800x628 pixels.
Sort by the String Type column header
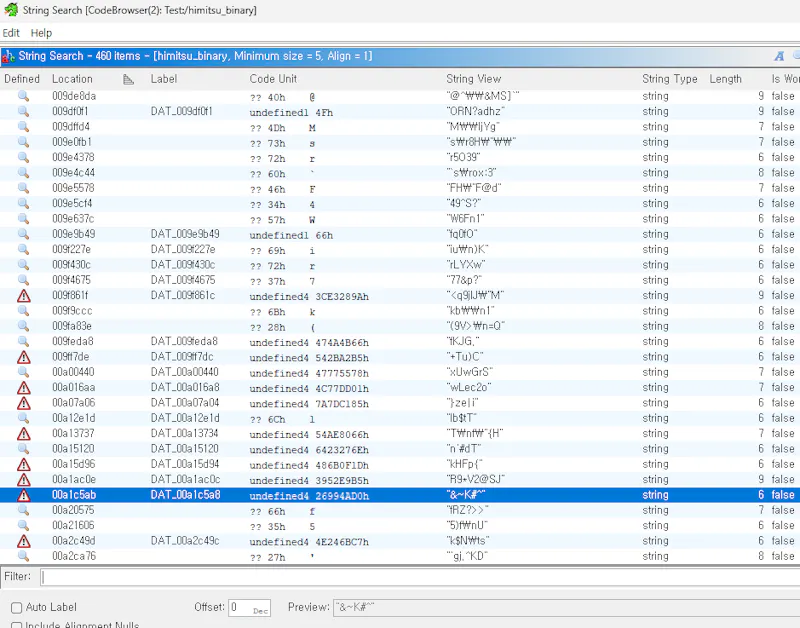(x=669, y=79)
